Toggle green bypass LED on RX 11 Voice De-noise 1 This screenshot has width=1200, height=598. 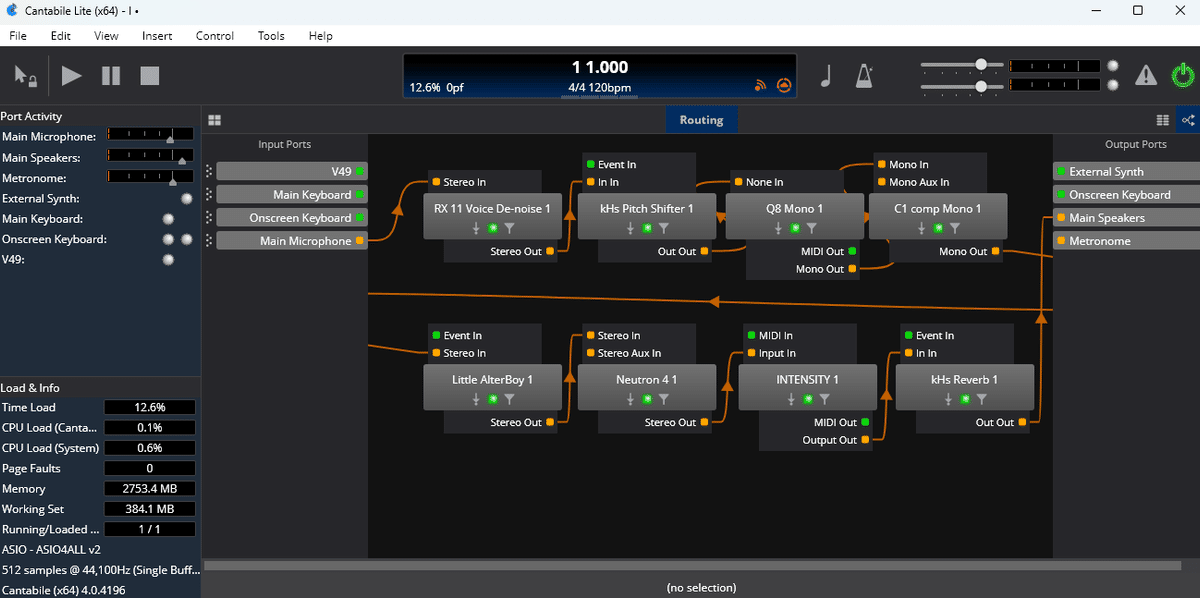coord(493,229)
